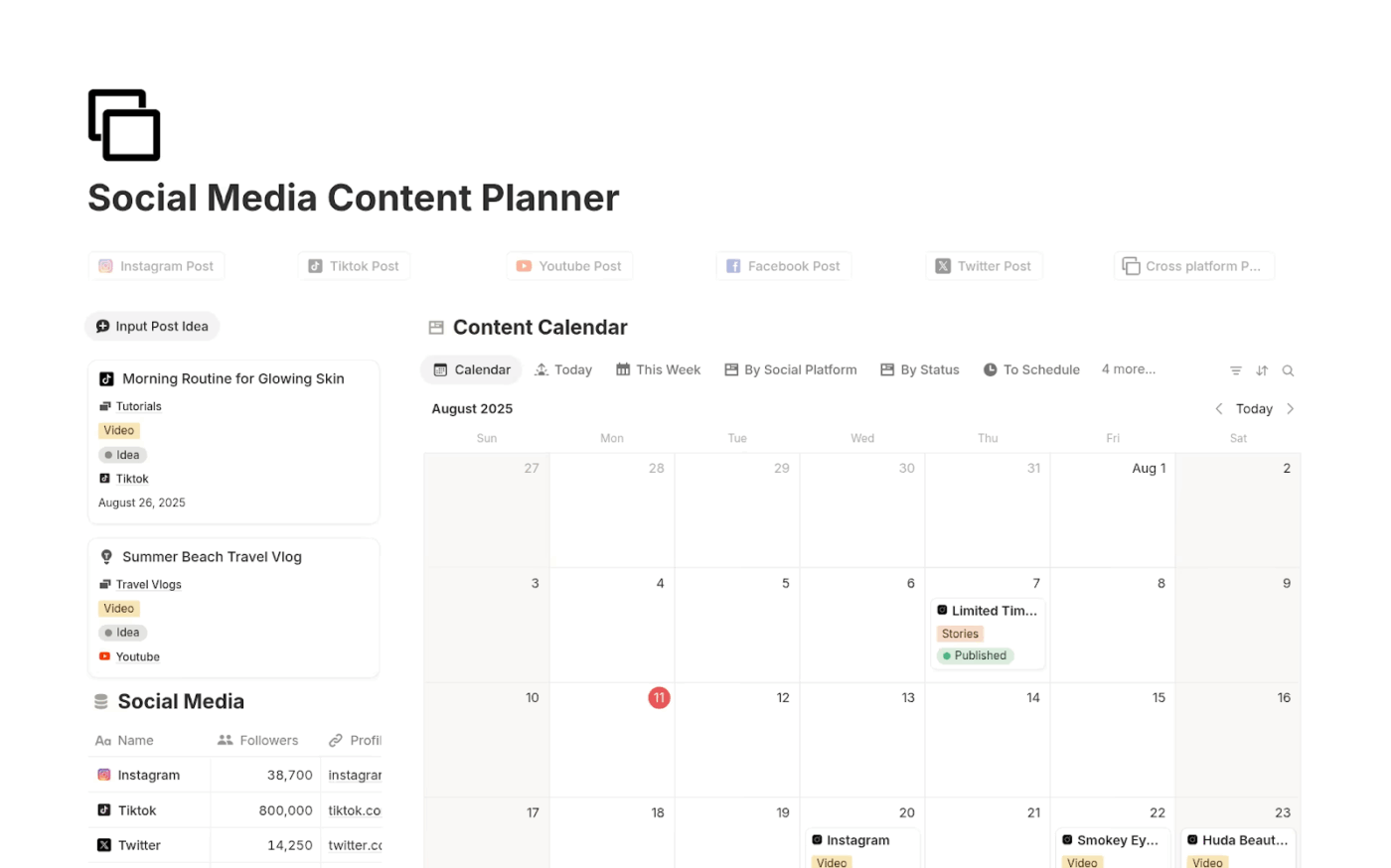This screenshot has height=868, width=1391.
Task: Click the Twitter X icon in the Social Media table
Action: coord(104,844)
